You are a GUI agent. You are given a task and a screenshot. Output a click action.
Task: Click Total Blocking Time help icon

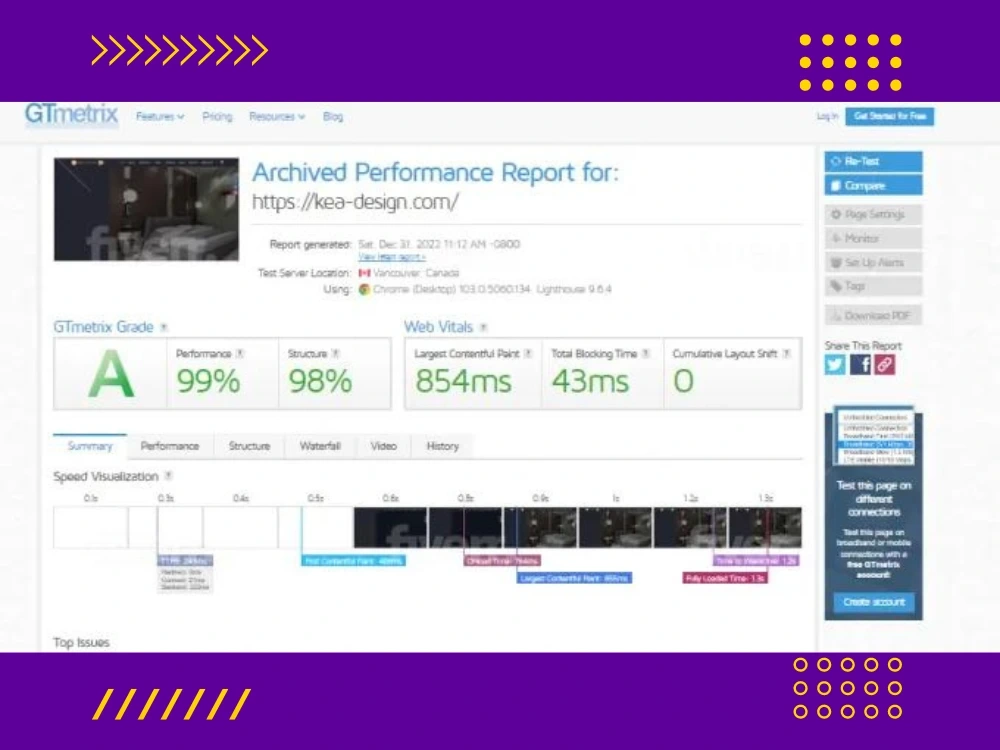[x=646, y=353]
